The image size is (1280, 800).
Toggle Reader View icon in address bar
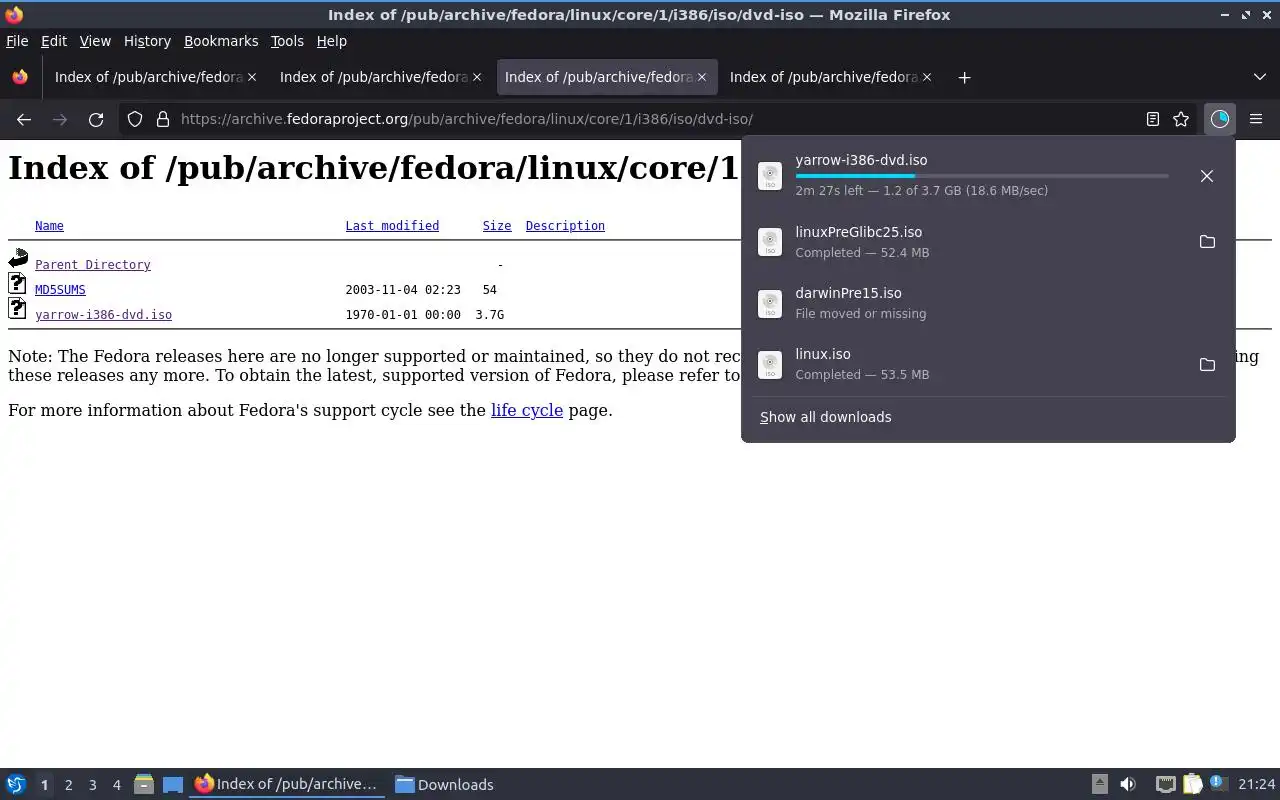(1152, 119)
